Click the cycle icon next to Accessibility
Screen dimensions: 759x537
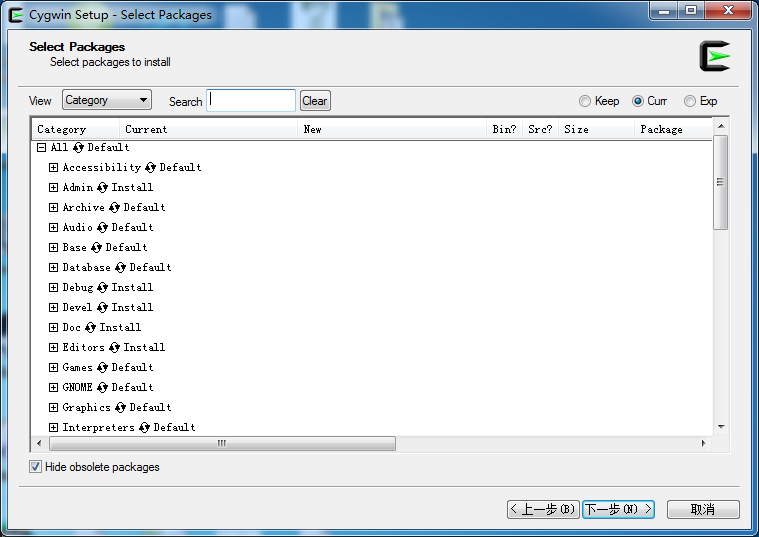pyautogui.click(x=150, y=168)
